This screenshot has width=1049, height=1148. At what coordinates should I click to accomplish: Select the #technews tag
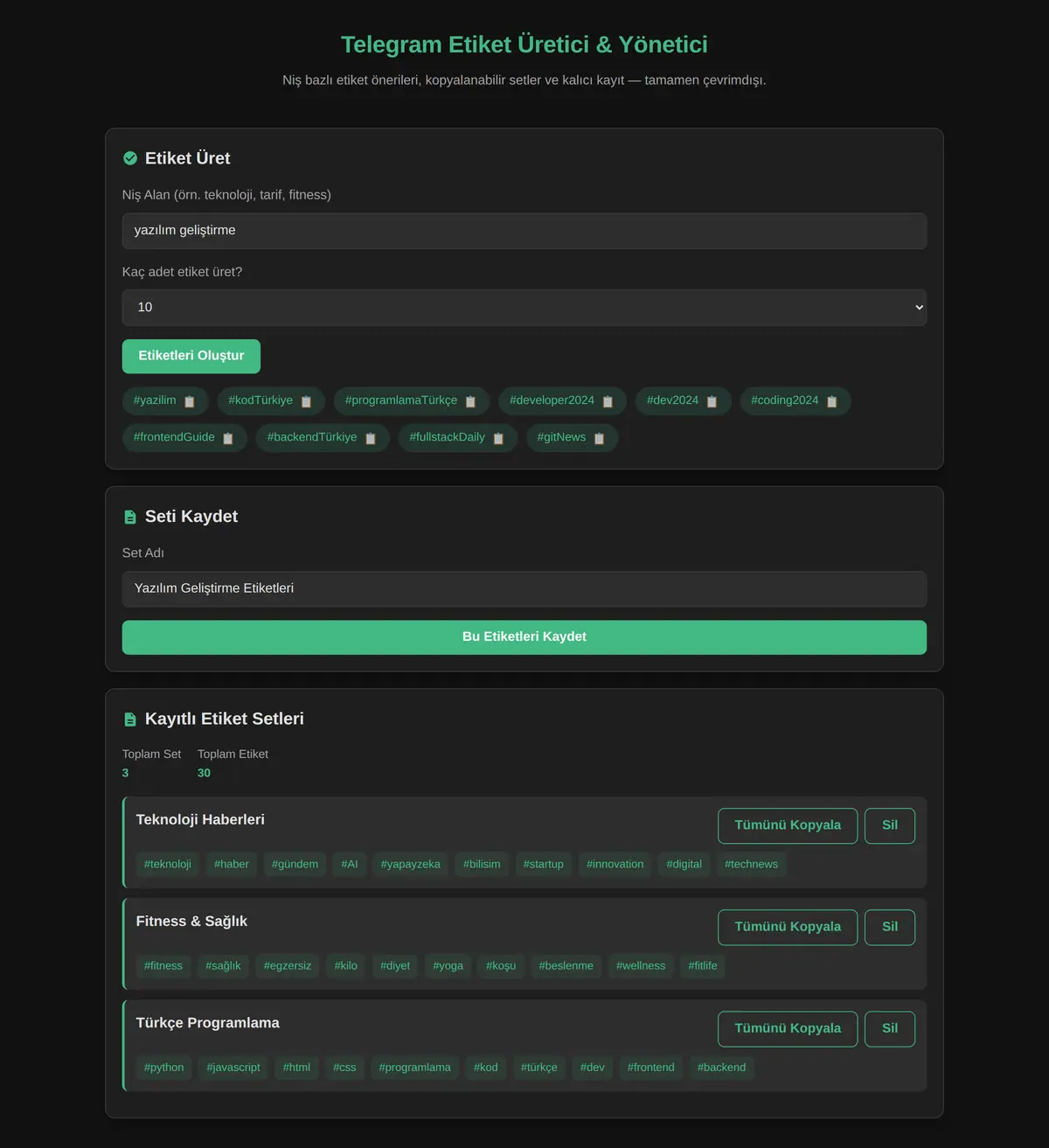751,865
